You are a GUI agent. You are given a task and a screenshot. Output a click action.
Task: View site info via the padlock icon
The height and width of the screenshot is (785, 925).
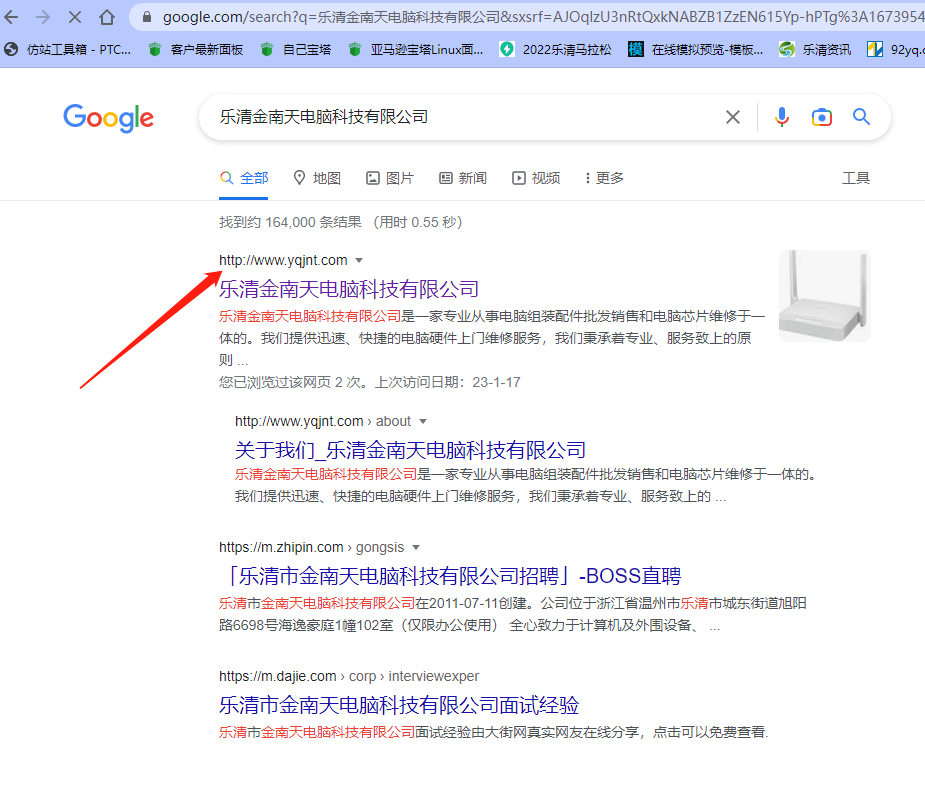[x=147, y=17]
